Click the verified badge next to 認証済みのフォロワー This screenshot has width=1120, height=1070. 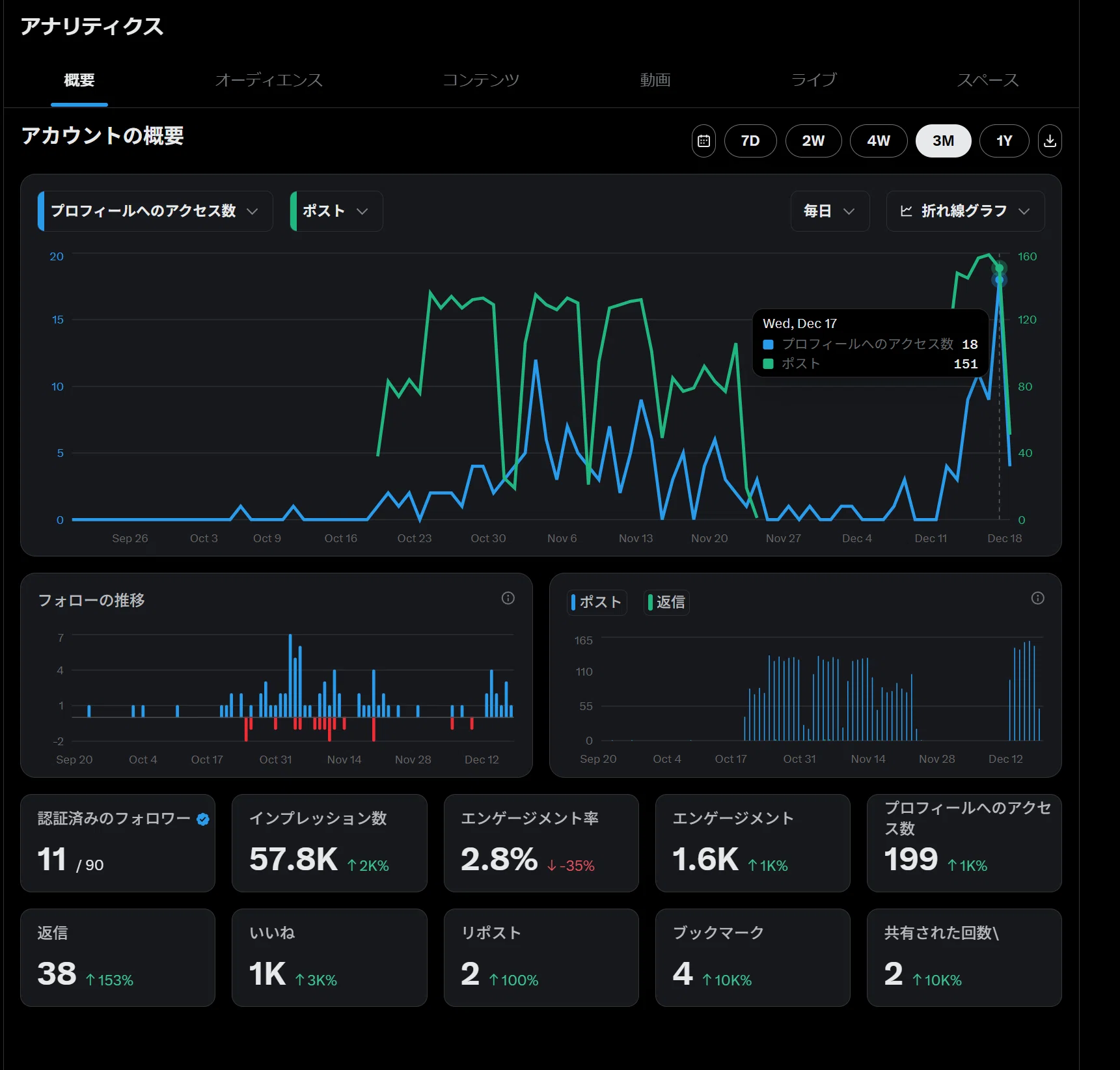[203, 819]
